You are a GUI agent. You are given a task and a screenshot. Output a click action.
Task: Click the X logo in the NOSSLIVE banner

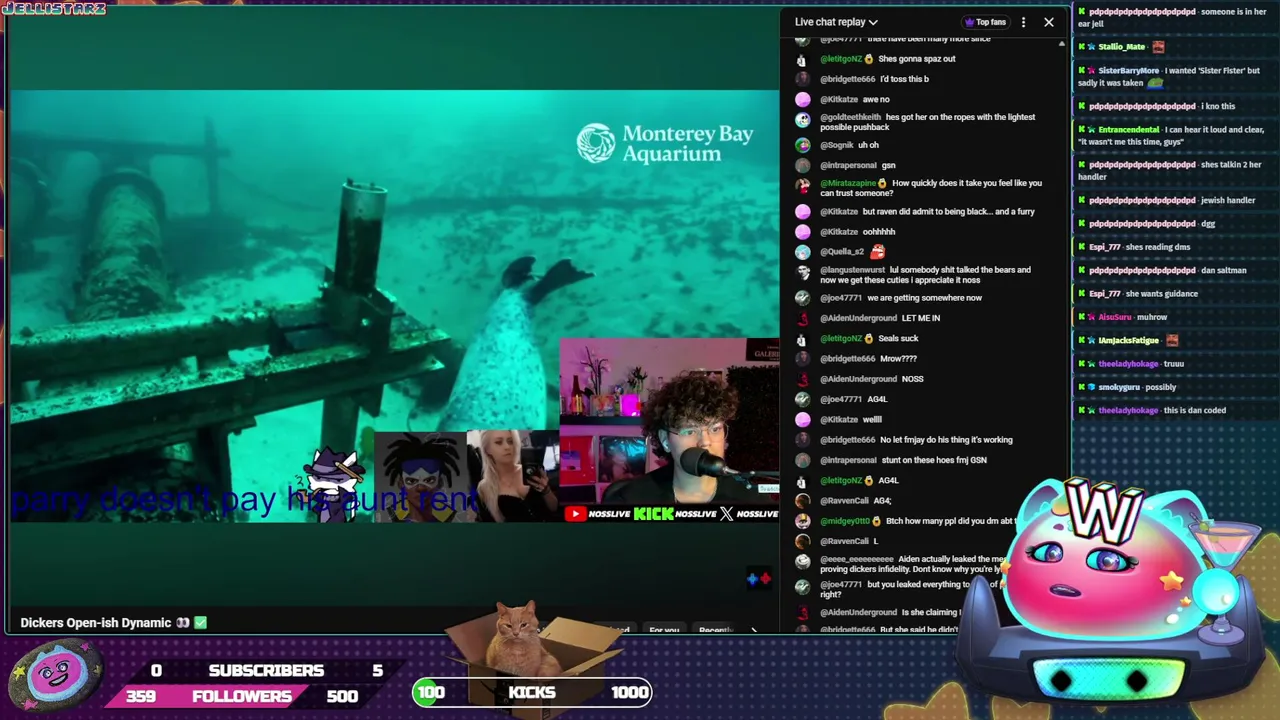726,514
